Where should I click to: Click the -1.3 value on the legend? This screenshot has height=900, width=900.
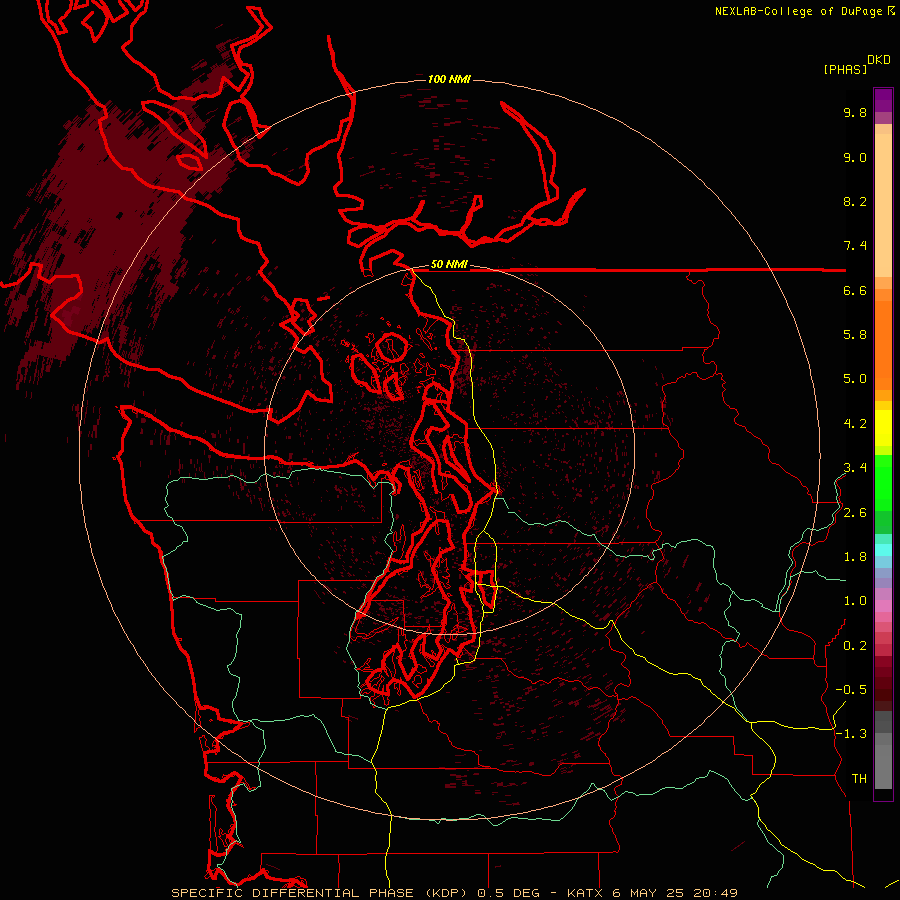[x=851, y=734]
